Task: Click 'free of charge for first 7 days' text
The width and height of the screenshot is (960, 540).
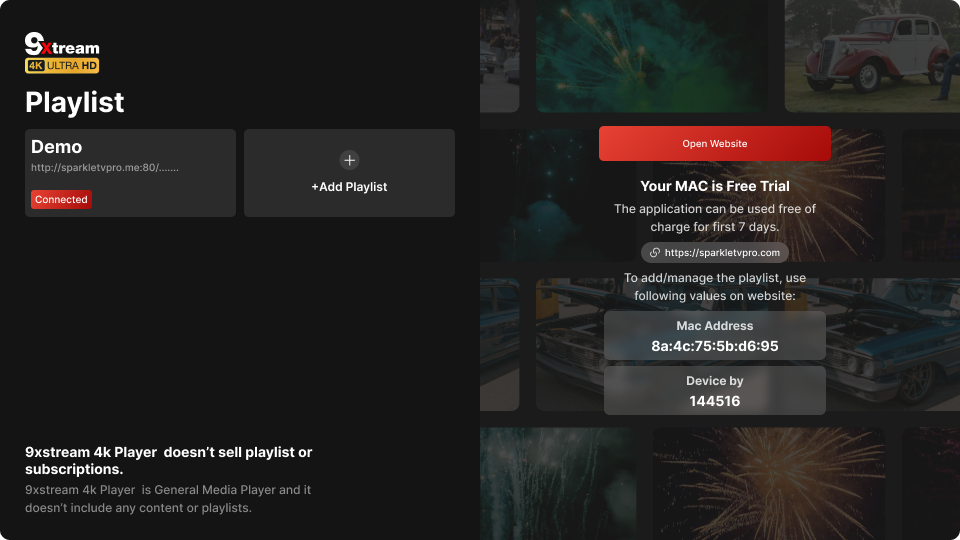Action: tap(714, 217)
